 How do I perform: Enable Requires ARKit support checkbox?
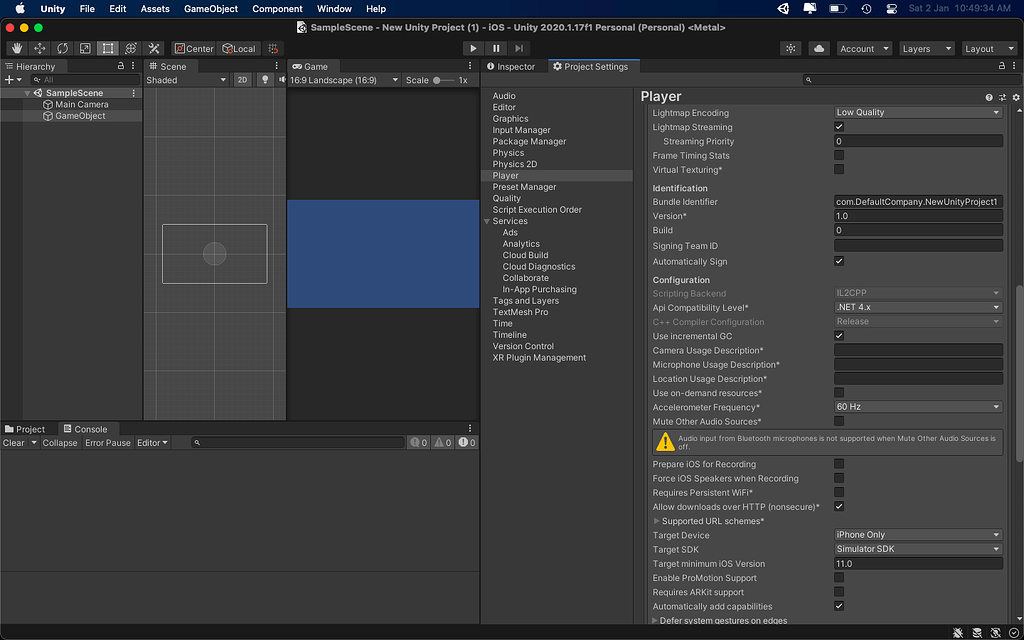[x=839, y=592]
